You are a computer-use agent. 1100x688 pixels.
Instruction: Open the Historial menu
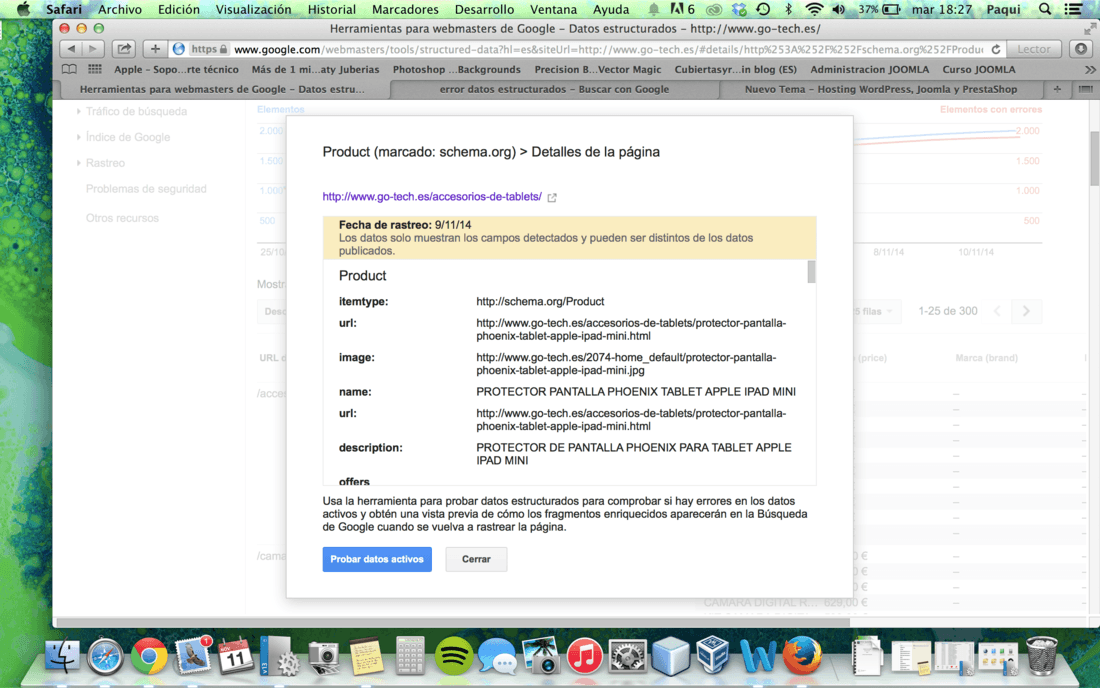point(331,9)
